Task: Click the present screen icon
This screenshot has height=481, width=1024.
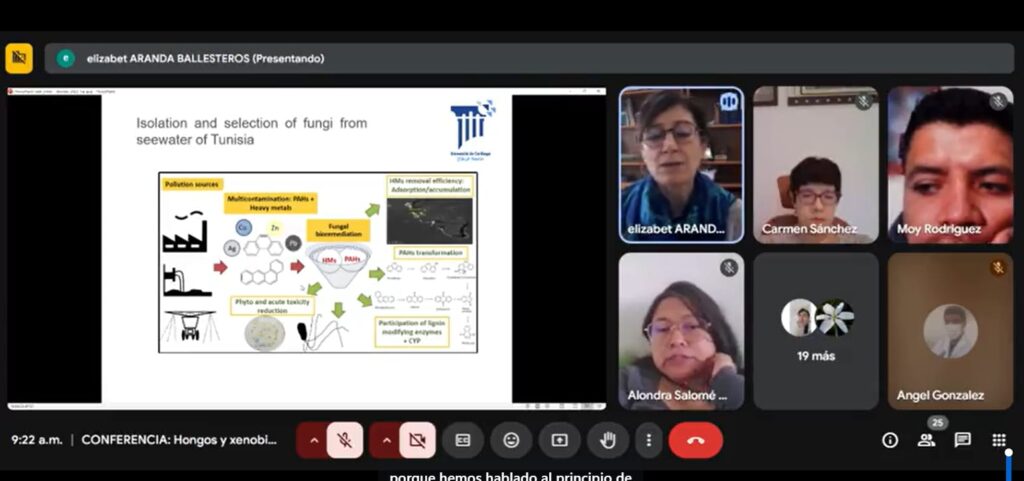Action: pyautogui.click(x=559, y=440)
